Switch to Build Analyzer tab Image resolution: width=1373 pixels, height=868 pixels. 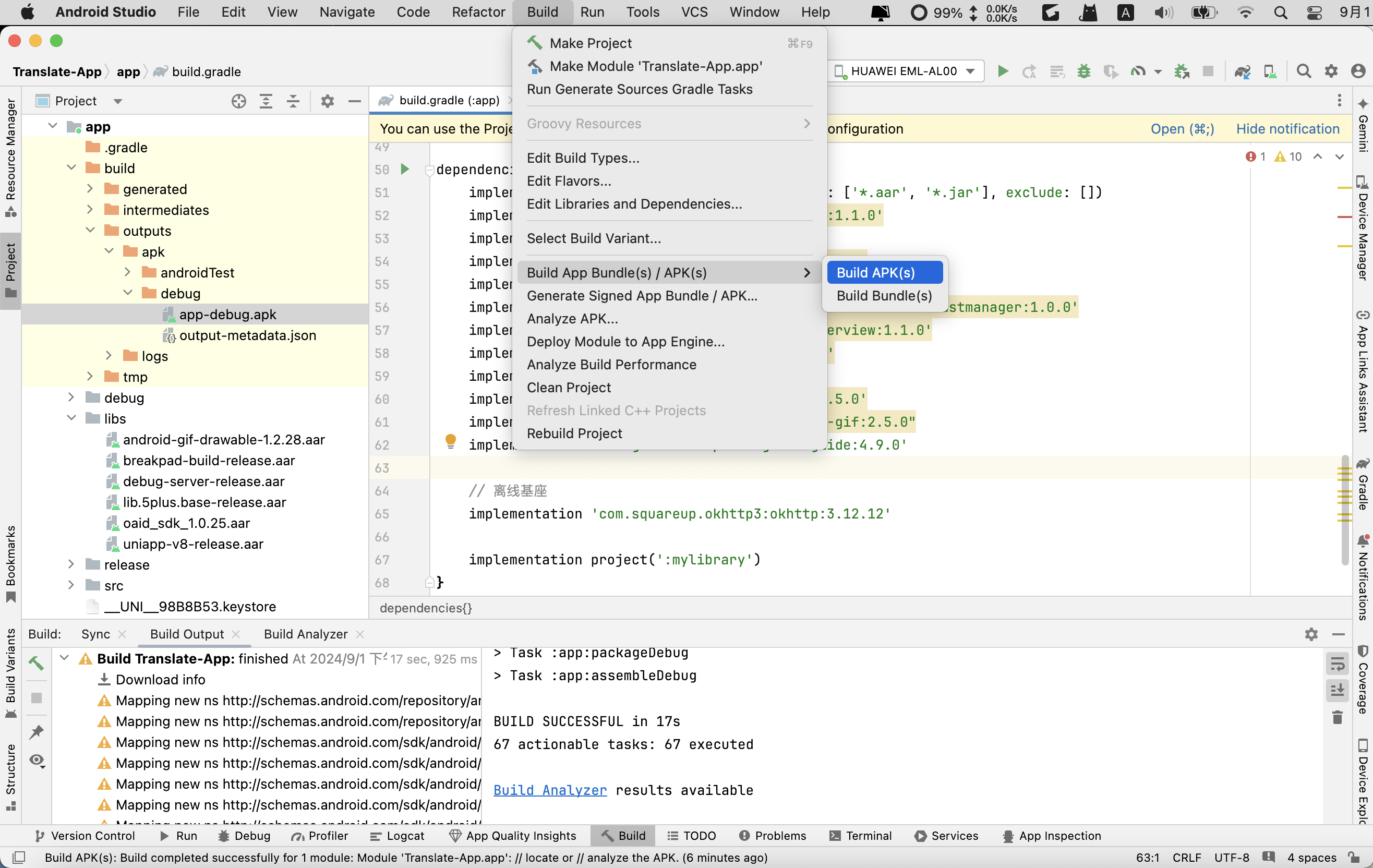point(306,634)
